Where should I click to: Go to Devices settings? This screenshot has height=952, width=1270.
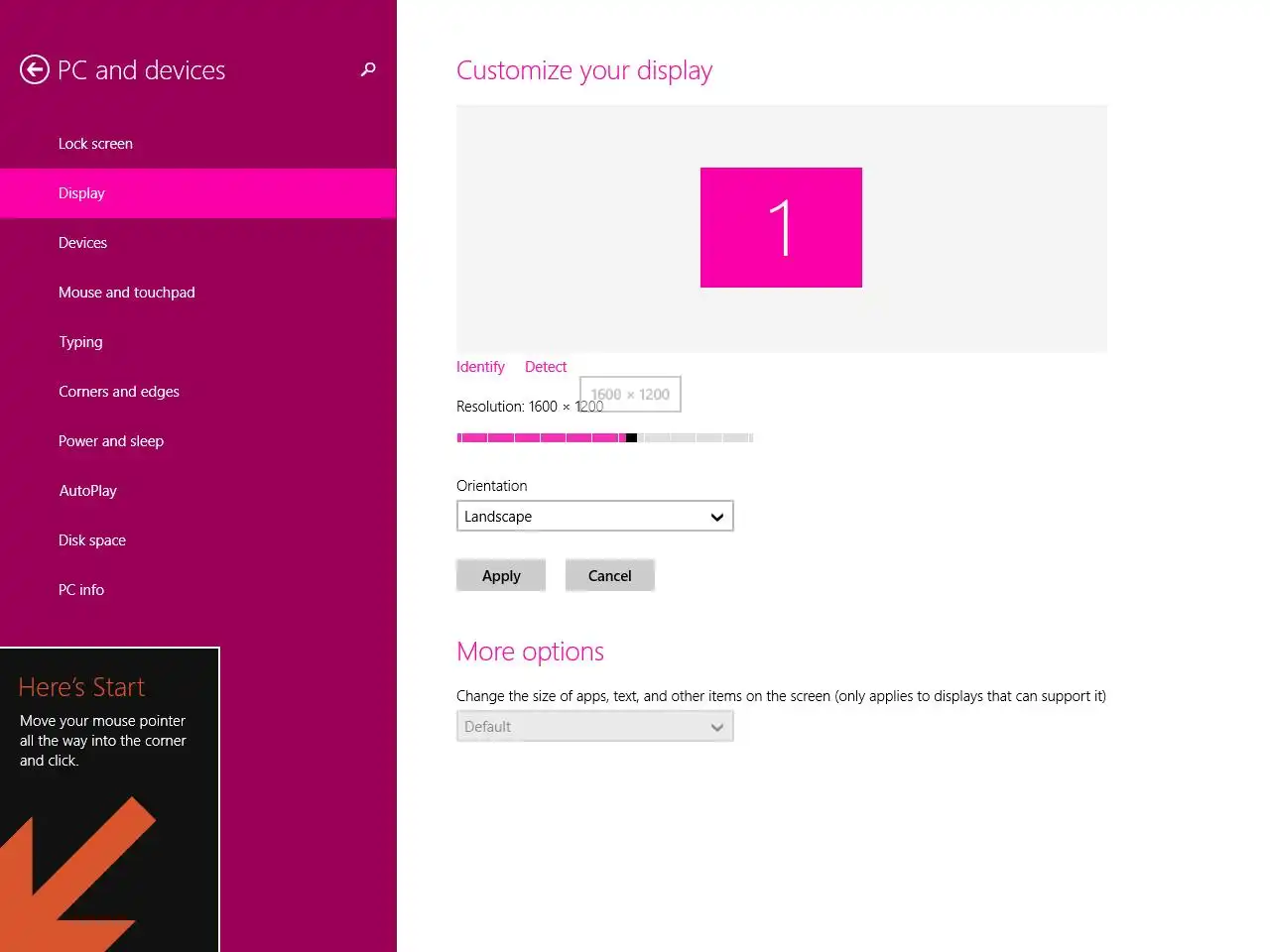(x=198, y=243)
